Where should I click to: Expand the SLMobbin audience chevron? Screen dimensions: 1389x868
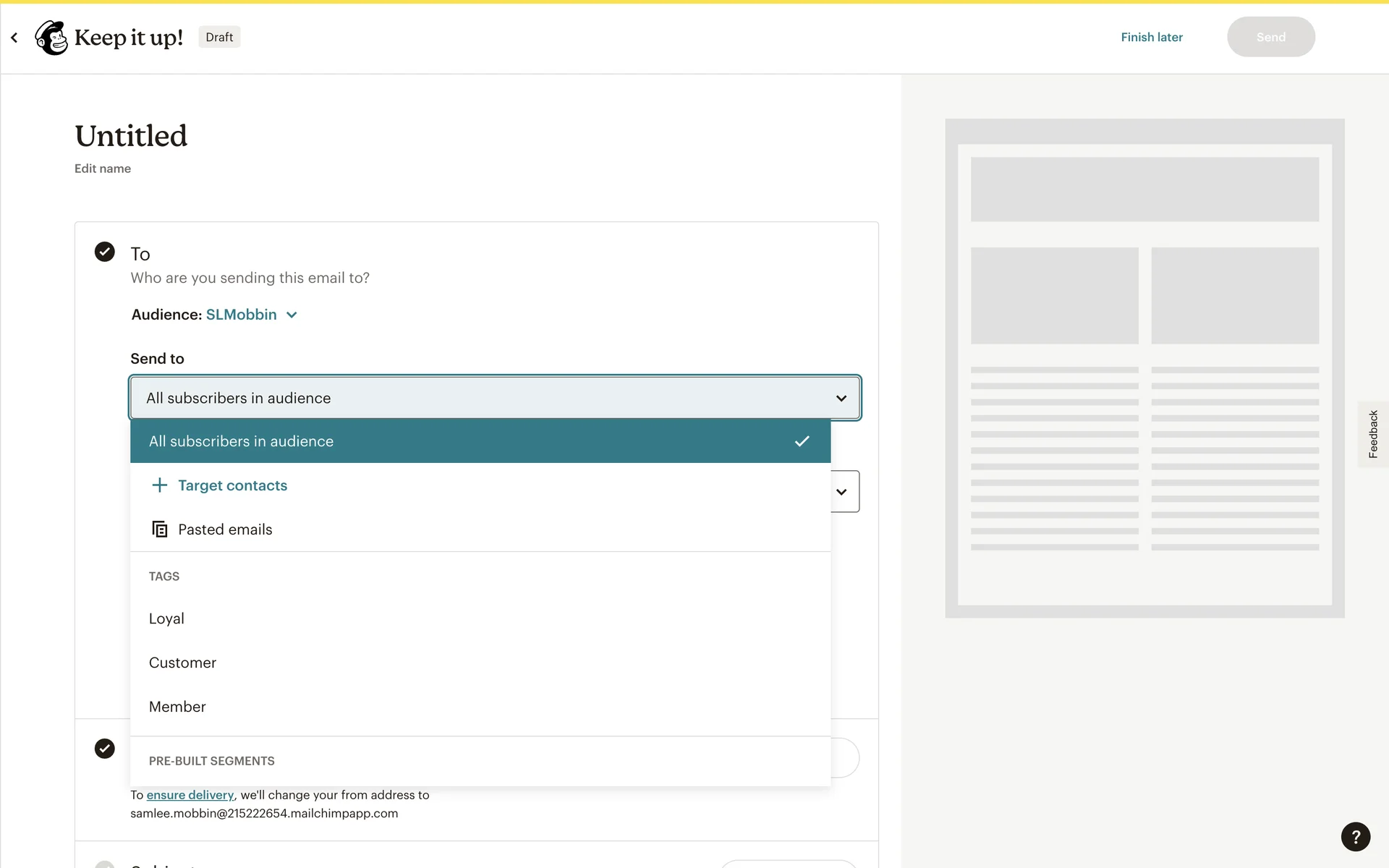click(x=292, y=315)
